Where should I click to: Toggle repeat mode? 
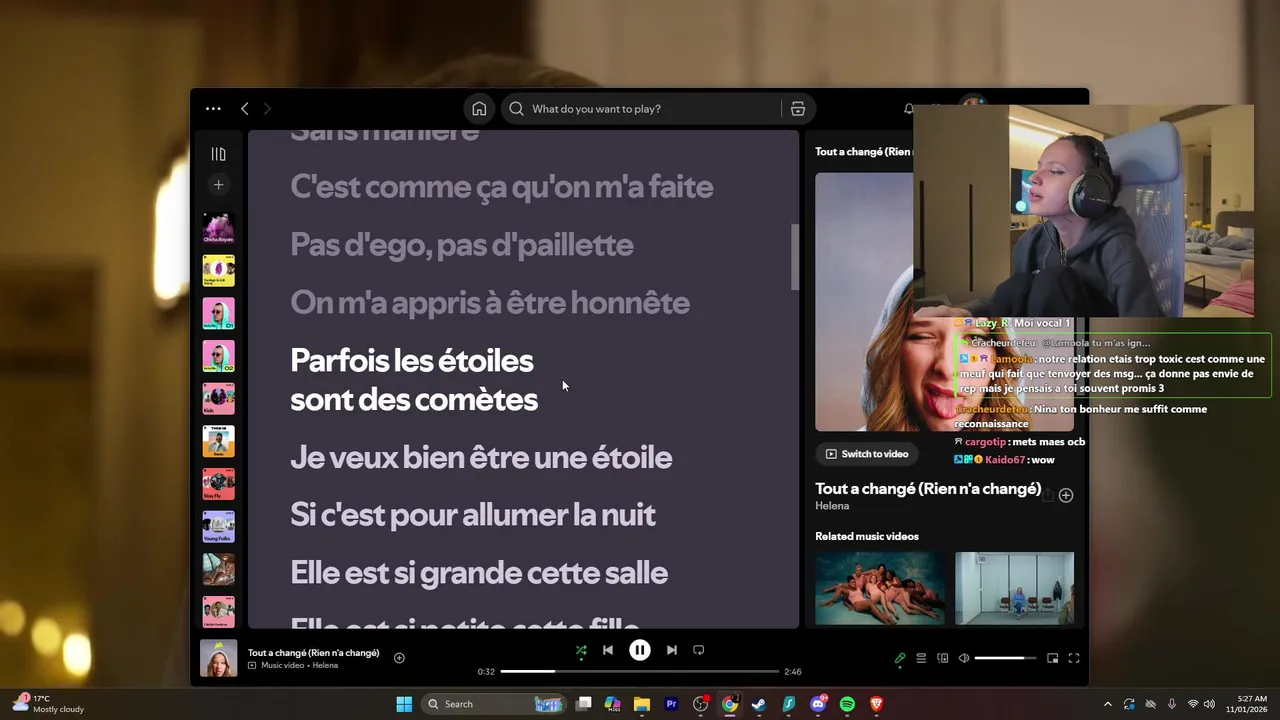click(699, 650)
